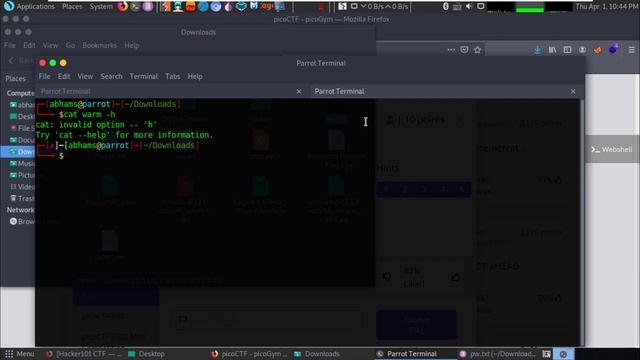
Task: Select Documents in the file manager sidebar
Action: point(22,140)
